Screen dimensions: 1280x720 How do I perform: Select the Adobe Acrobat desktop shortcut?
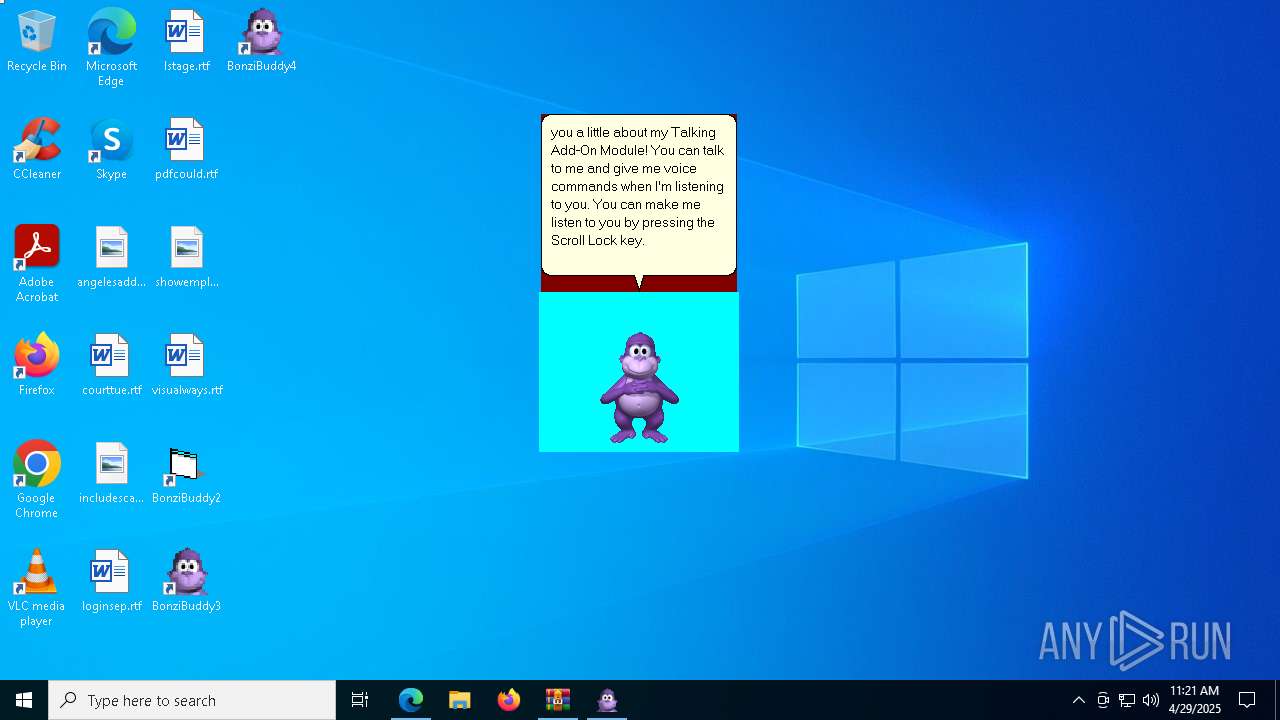click(37, 264)
